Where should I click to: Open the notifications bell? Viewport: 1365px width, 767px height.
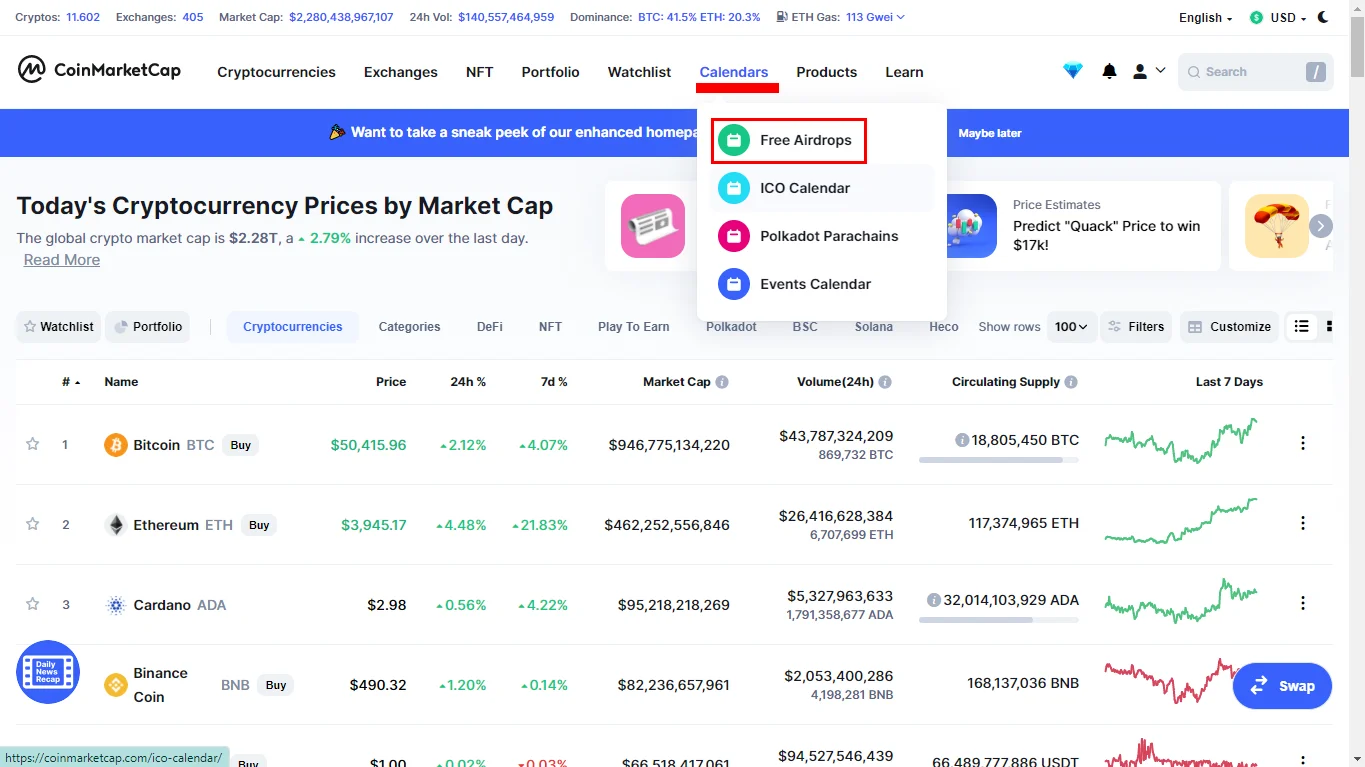(1109, 71)
